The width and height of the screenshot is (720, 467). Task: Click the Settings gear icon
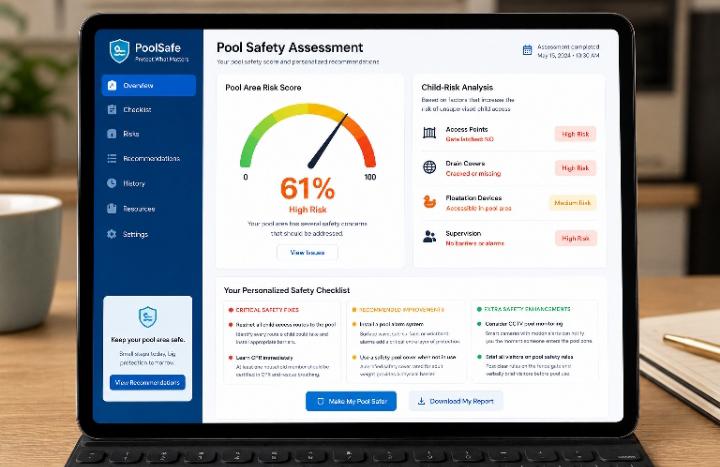112,234
